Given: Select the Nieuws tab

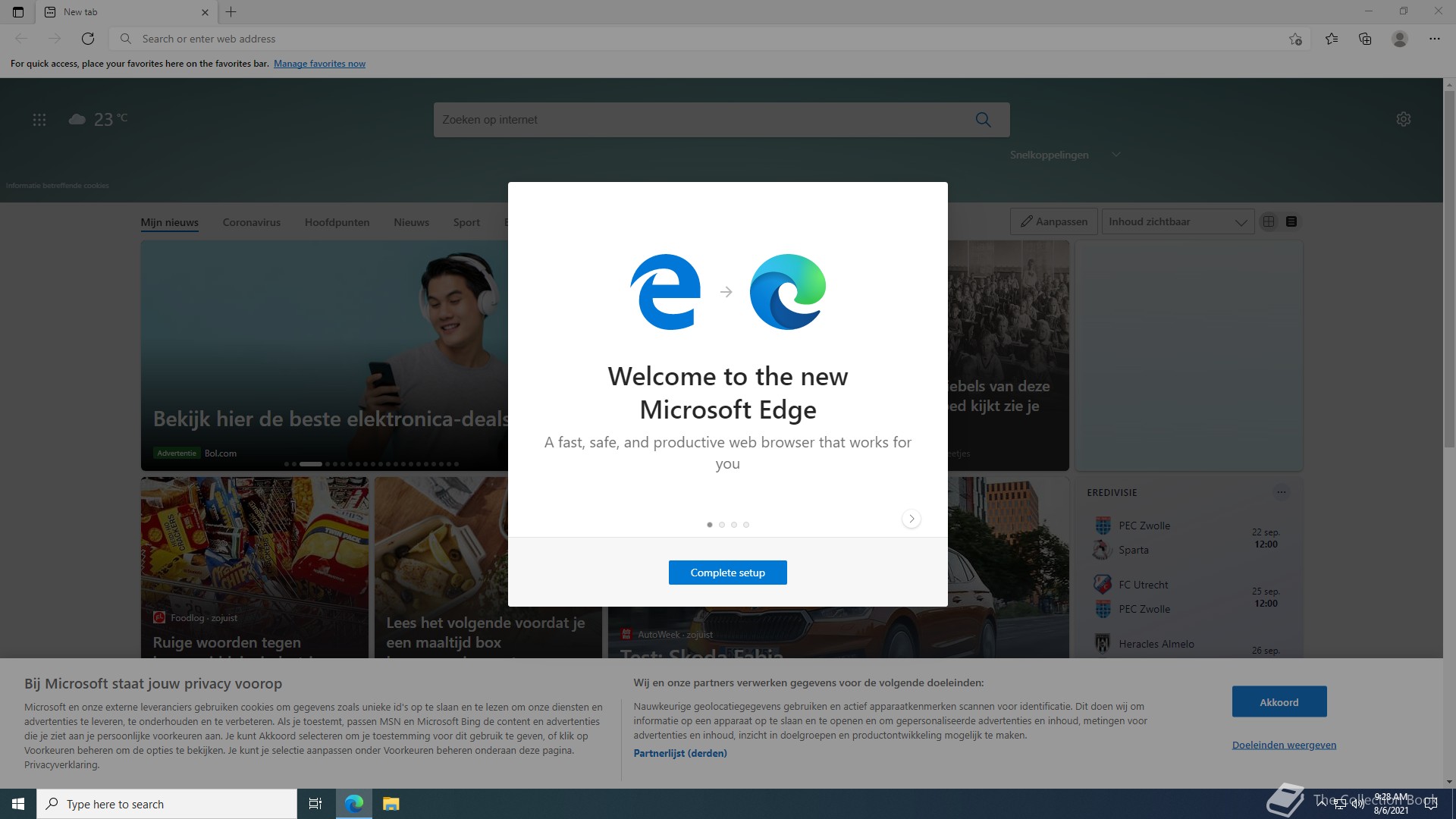Looking at the screenshot, I should tap(412, 222).
